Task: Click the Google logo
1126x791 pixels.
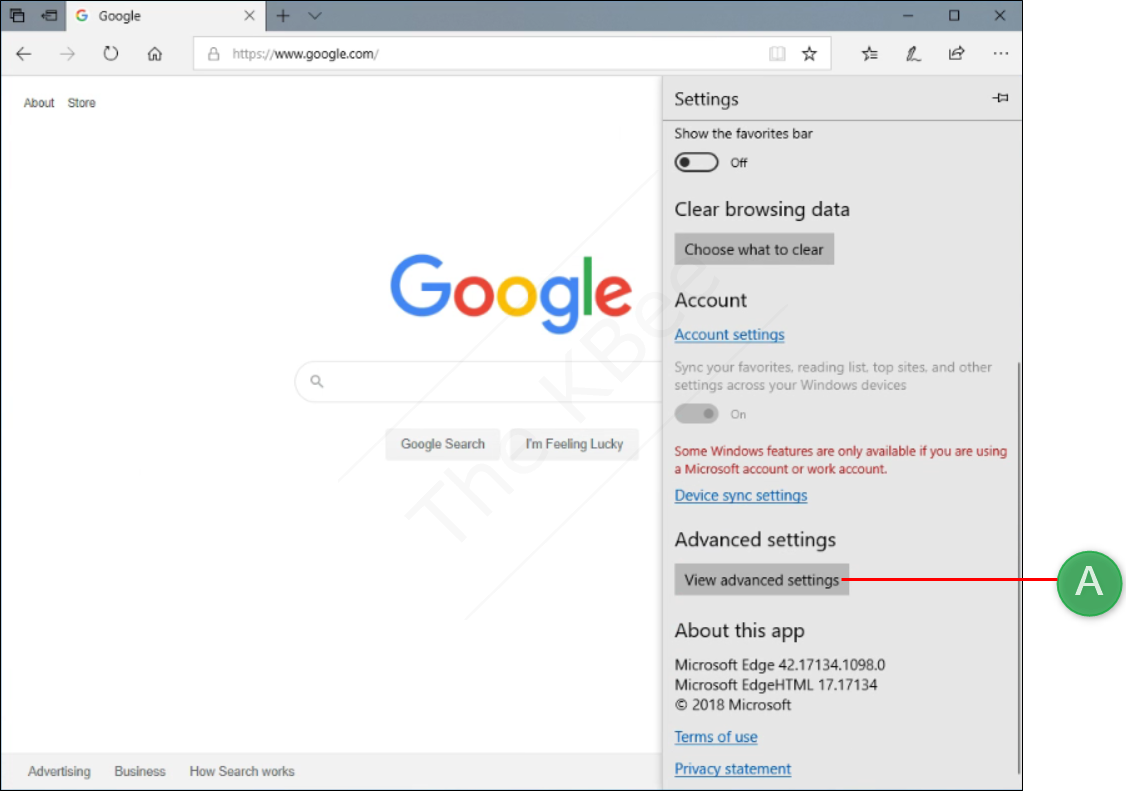Action: tap(511, 293)
